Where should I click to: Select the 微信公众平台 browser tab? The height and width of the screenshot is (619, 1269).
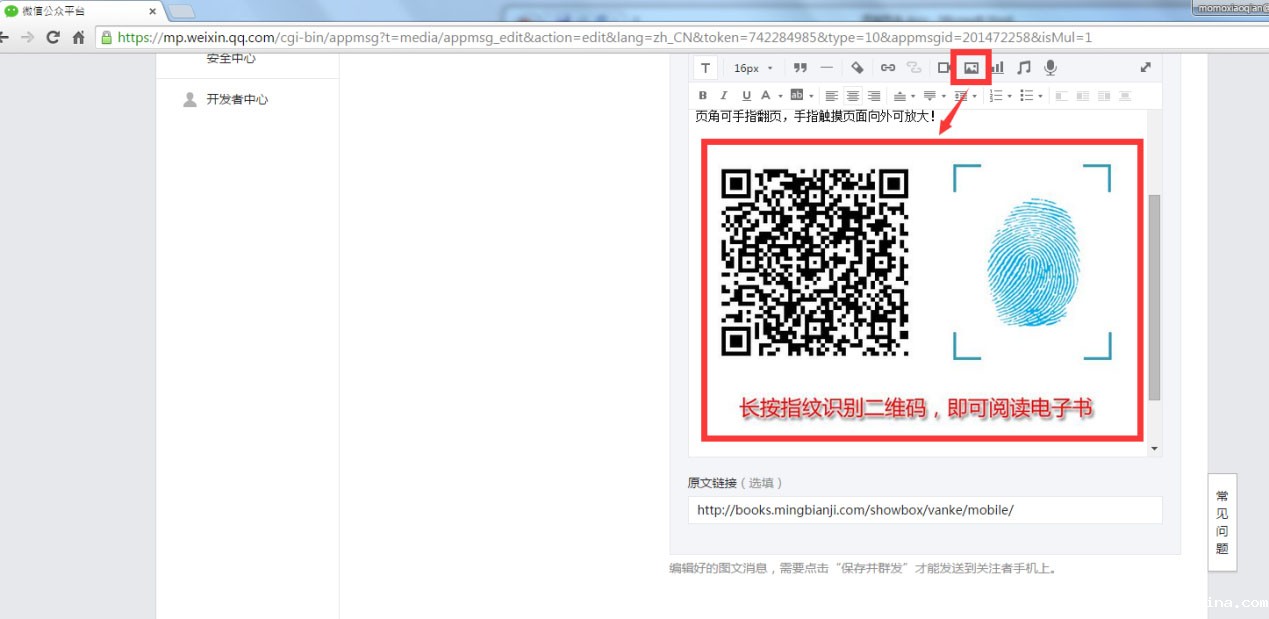point(80,11)
